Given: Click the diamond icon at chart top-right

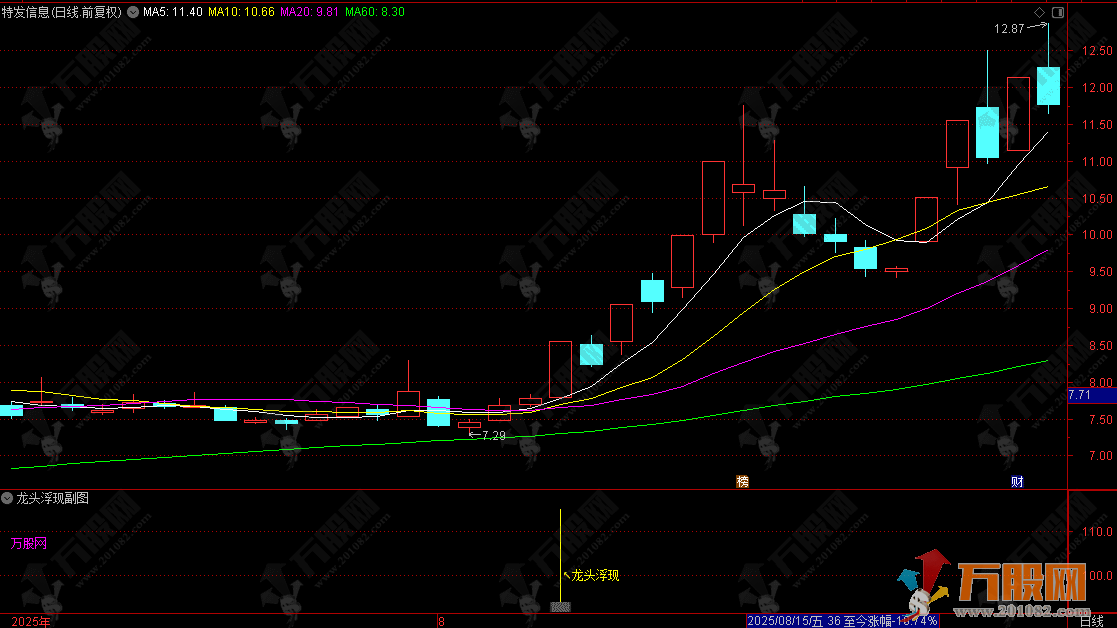Looking at the screenshot, I should coord(1039,12).
